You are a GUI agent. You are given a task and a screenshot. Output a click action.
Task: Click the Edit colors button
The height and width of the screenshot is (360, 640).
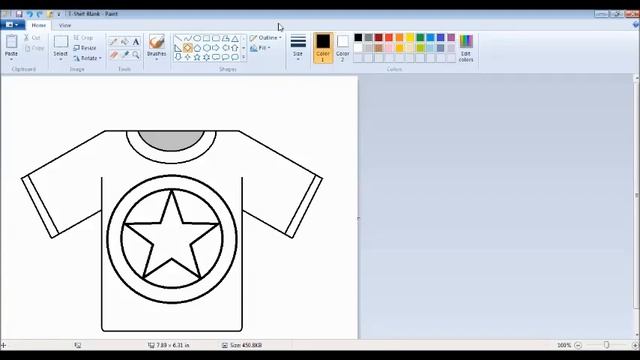(x=466, y=49)
